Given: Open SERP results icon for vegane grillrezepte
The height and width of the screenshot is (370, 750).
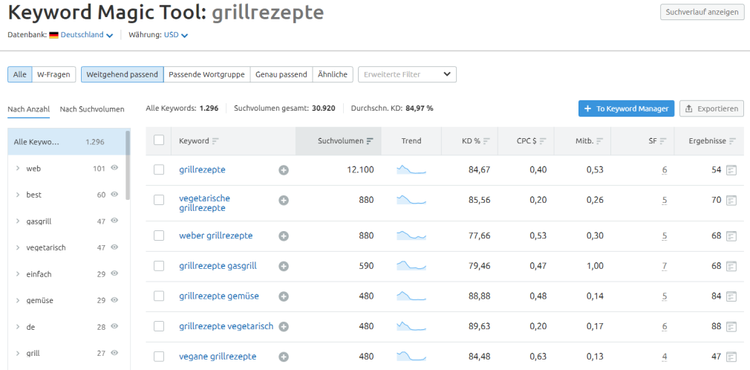Looking at the screenshot, I should click(x=731, y=357).
